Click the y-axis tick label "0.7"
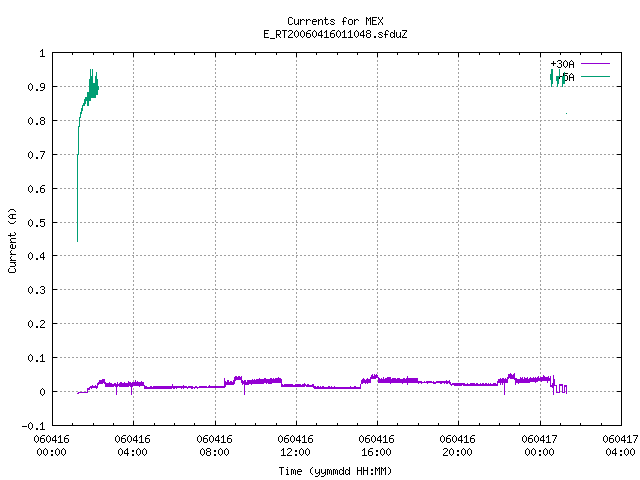The width and height of the screenshot is (640, 480). pyautogui.click(x=36, y=155)
